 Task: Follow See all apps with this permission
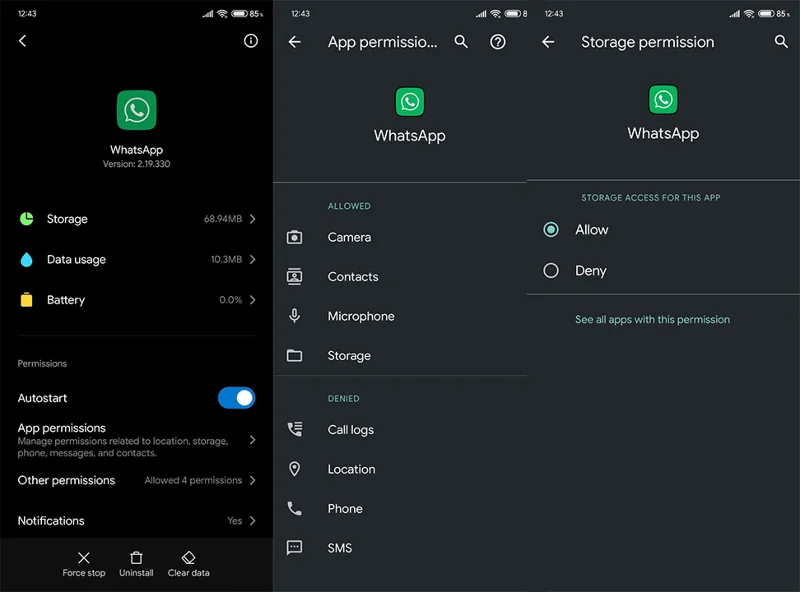(652, 319)
